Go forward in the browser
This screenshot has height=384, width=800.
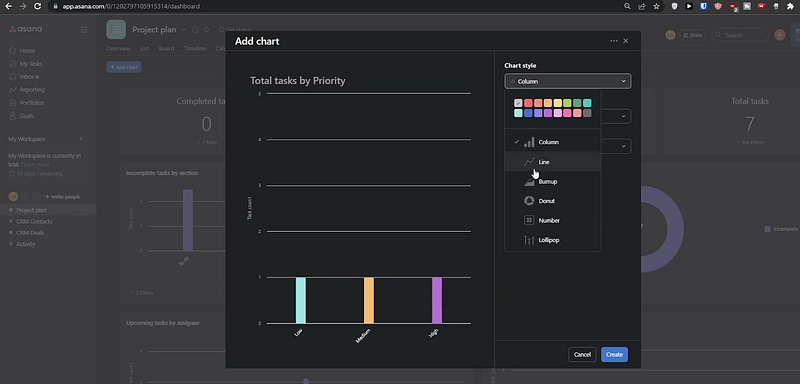coord(22,6)
